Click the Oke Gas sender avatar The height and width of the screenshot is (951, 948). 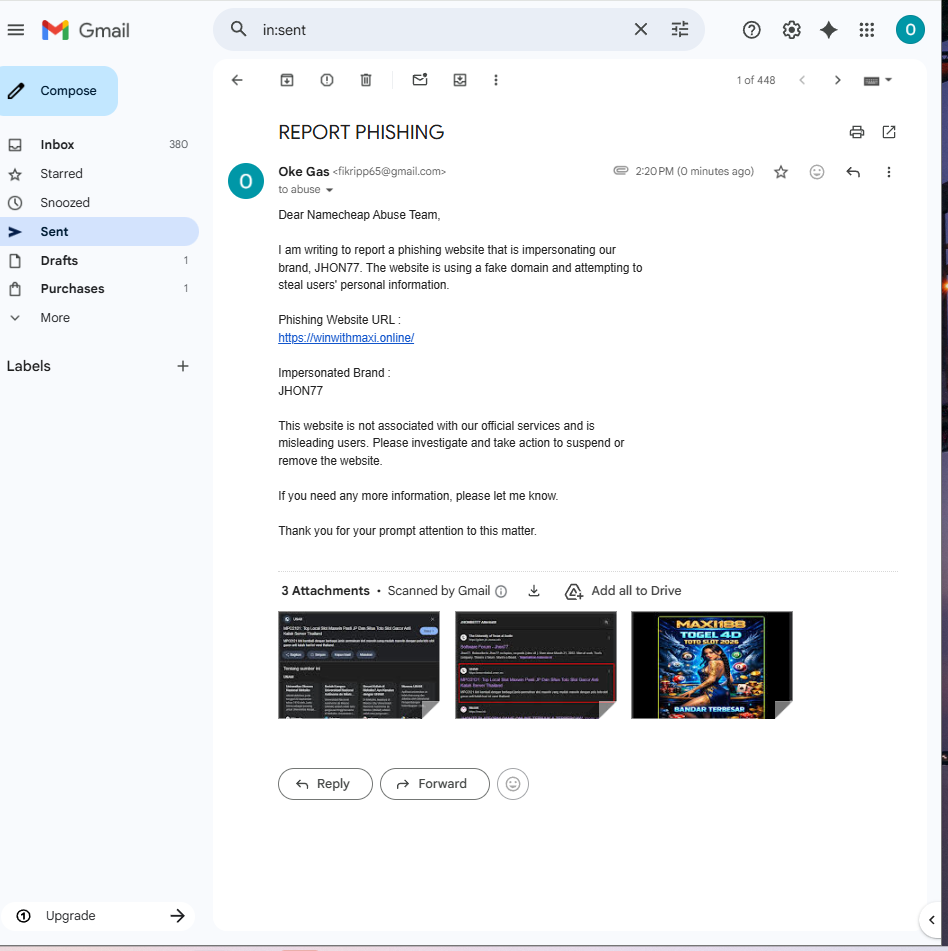tap(246, 181)
